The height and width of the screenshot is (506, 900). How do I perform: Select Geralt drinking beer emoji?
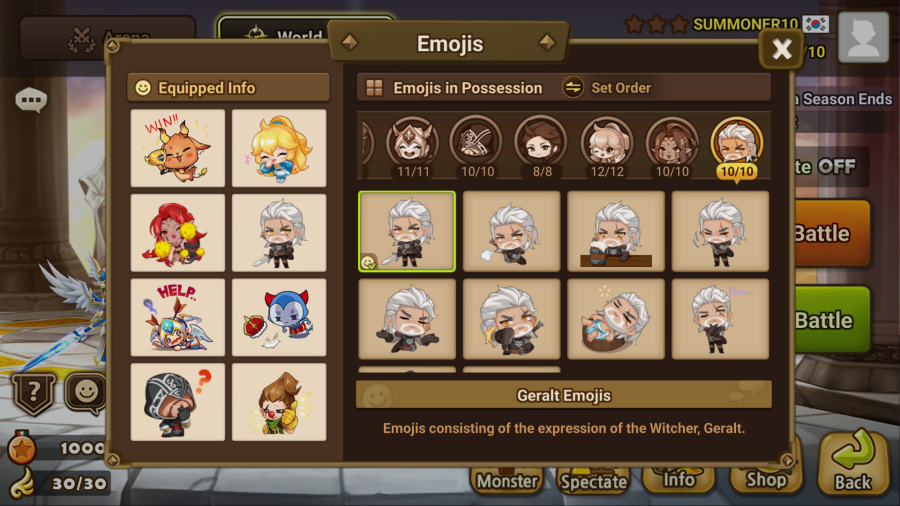pyautogui.click(x=616, y=231)
